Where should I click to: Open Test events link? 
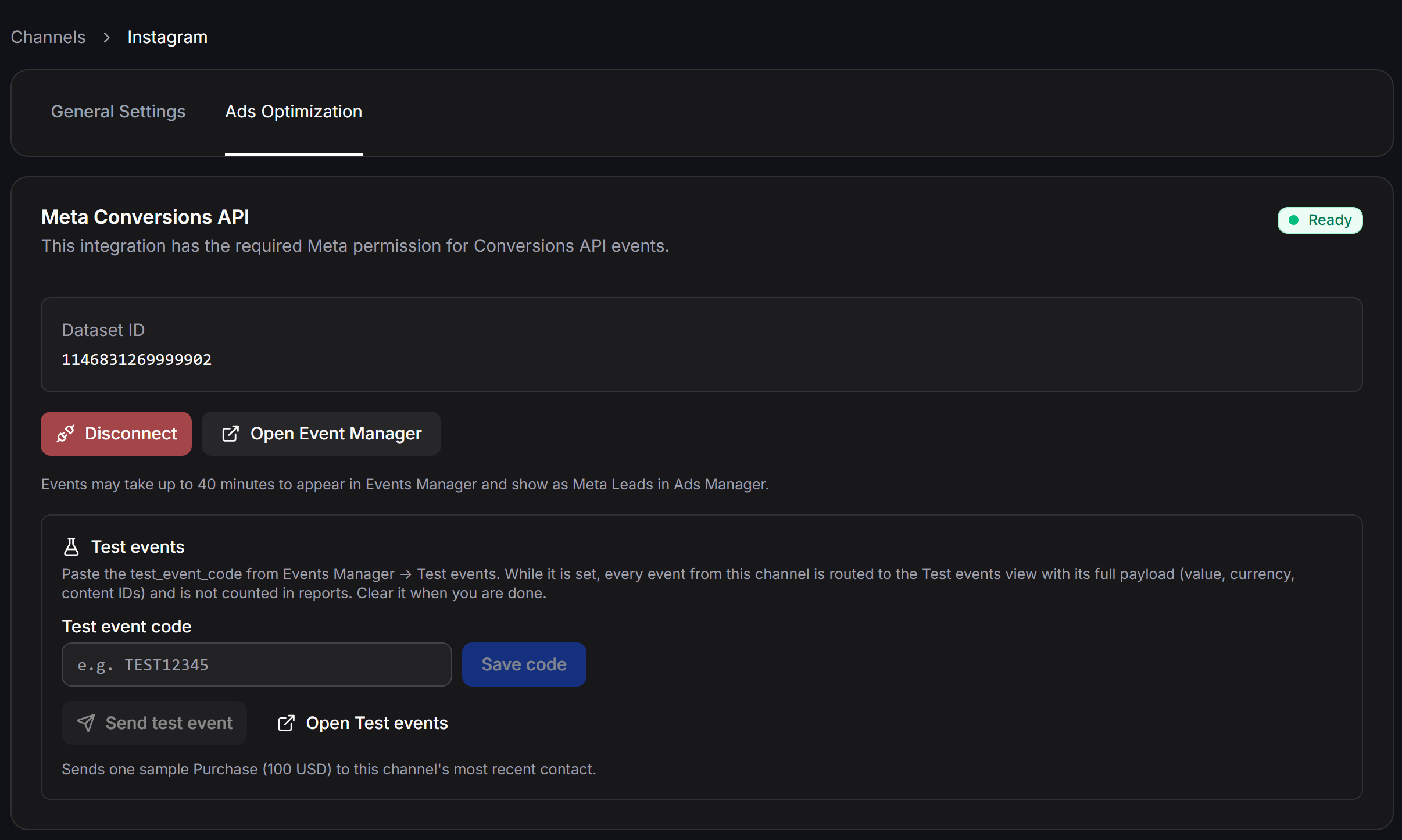pyautogui.click(x=363, y=723)
